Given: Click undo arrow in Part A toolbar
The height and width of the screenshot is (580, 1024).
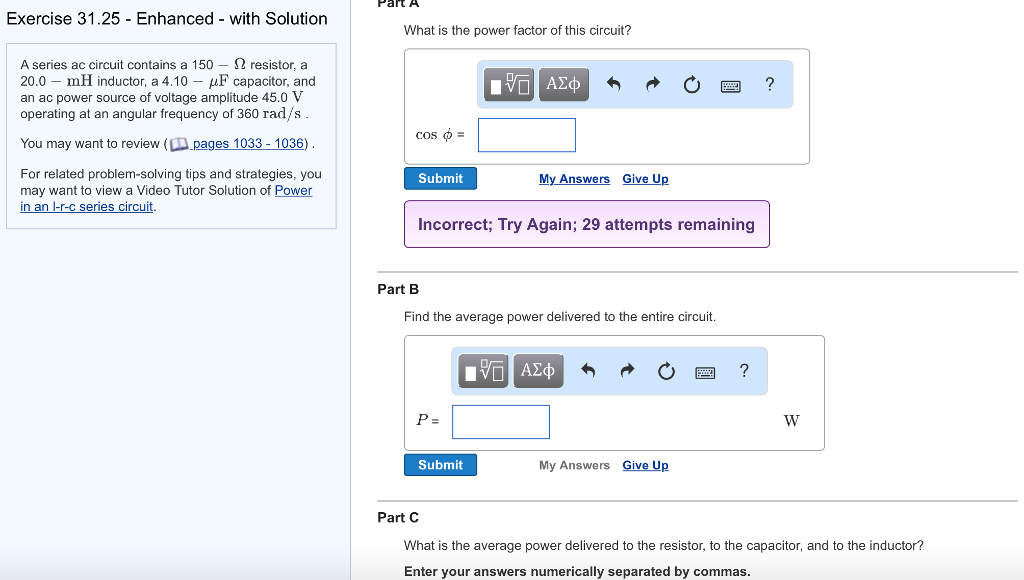Looking at the screenshot, I should click(614, 85).
